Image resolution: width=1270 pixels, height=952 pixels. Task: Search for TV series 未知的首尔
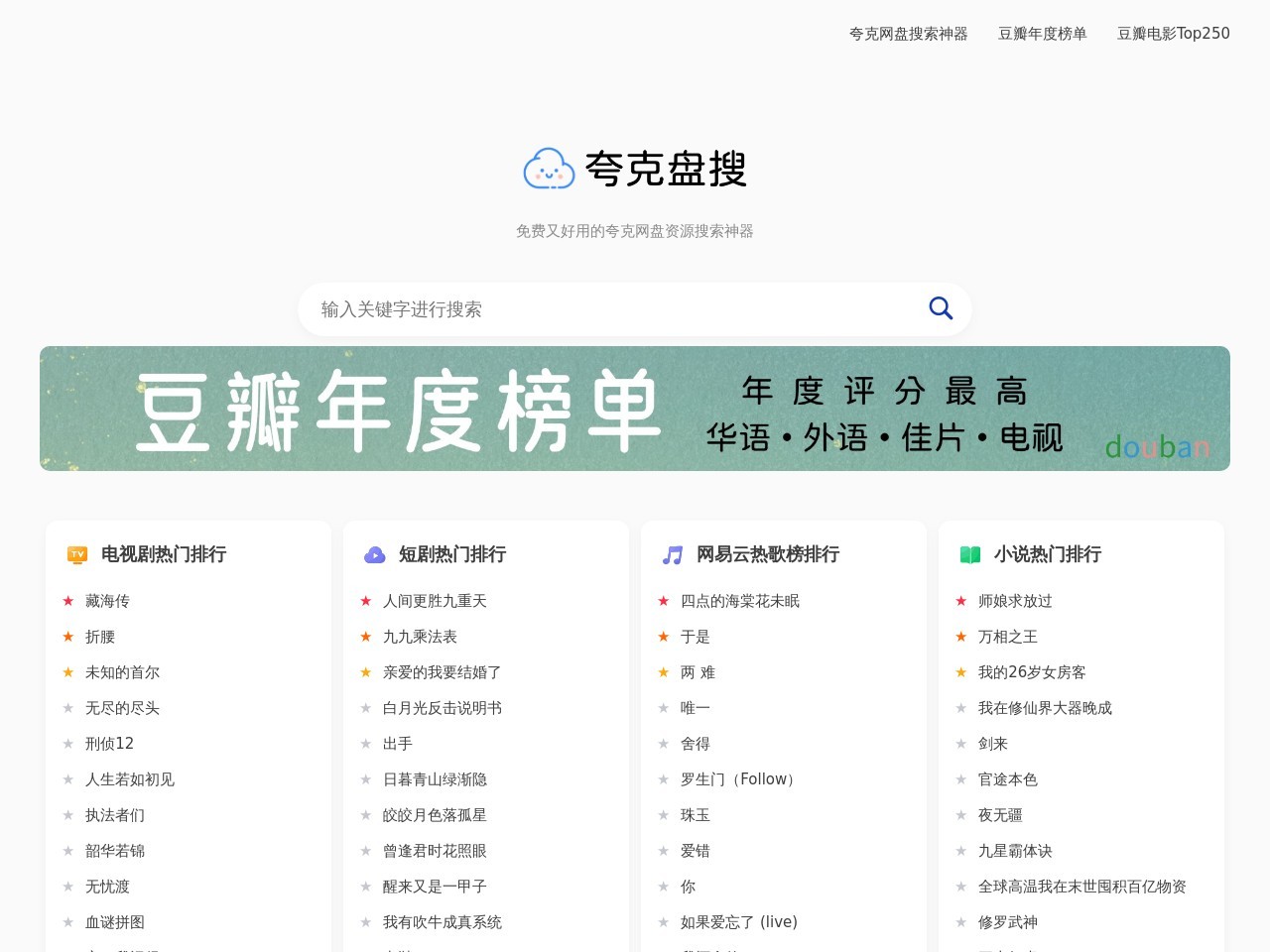click(122, 672)
